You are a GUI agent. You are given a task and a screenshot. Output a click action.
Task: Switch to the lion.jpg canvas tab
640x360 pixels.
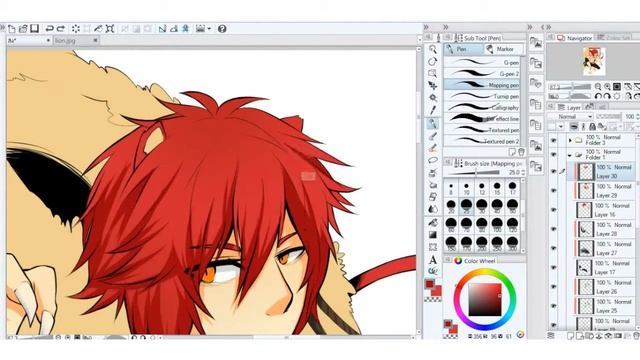[x=76, y=40]
